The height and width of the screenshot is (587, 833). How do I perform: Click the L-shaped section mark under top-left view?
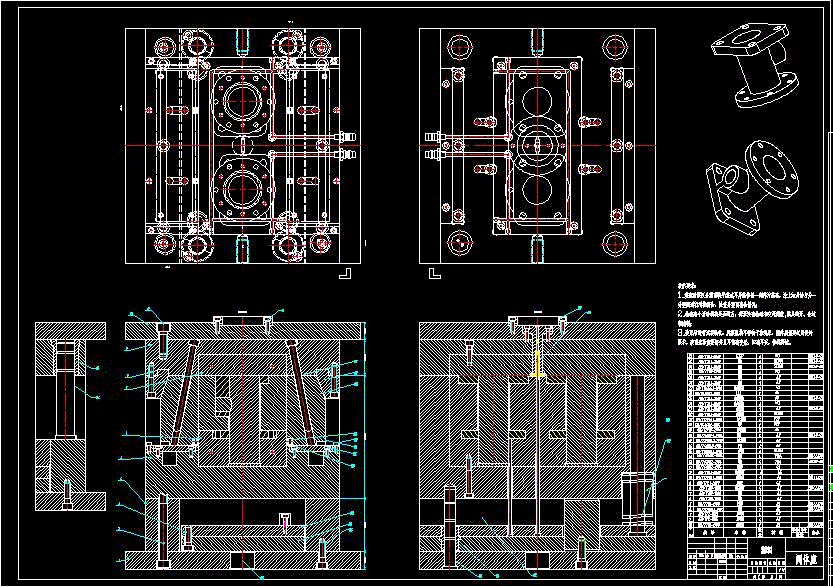345,273
